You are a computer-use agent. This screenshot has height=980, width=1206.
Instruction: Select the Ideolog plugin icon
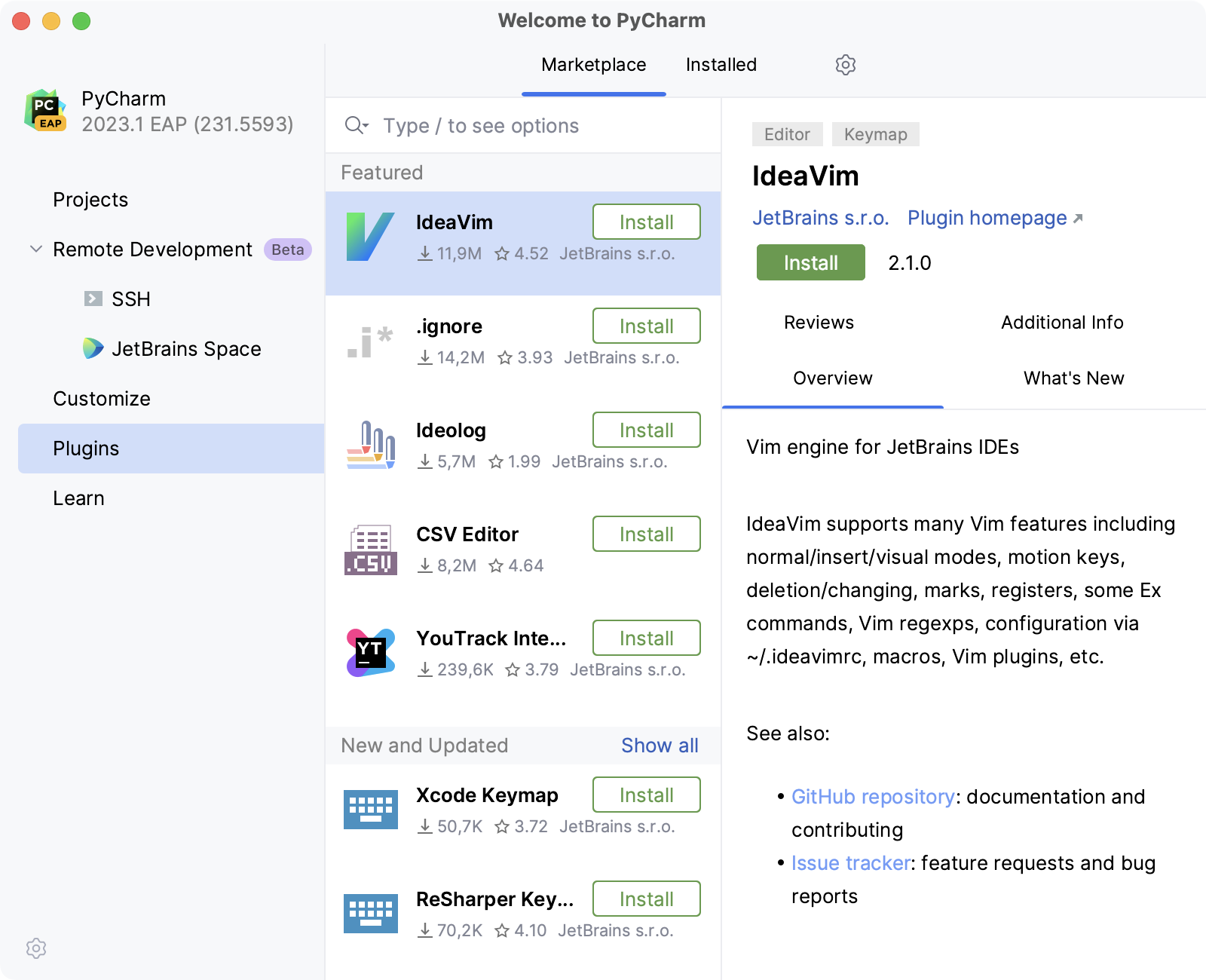(x=371, y=446)
